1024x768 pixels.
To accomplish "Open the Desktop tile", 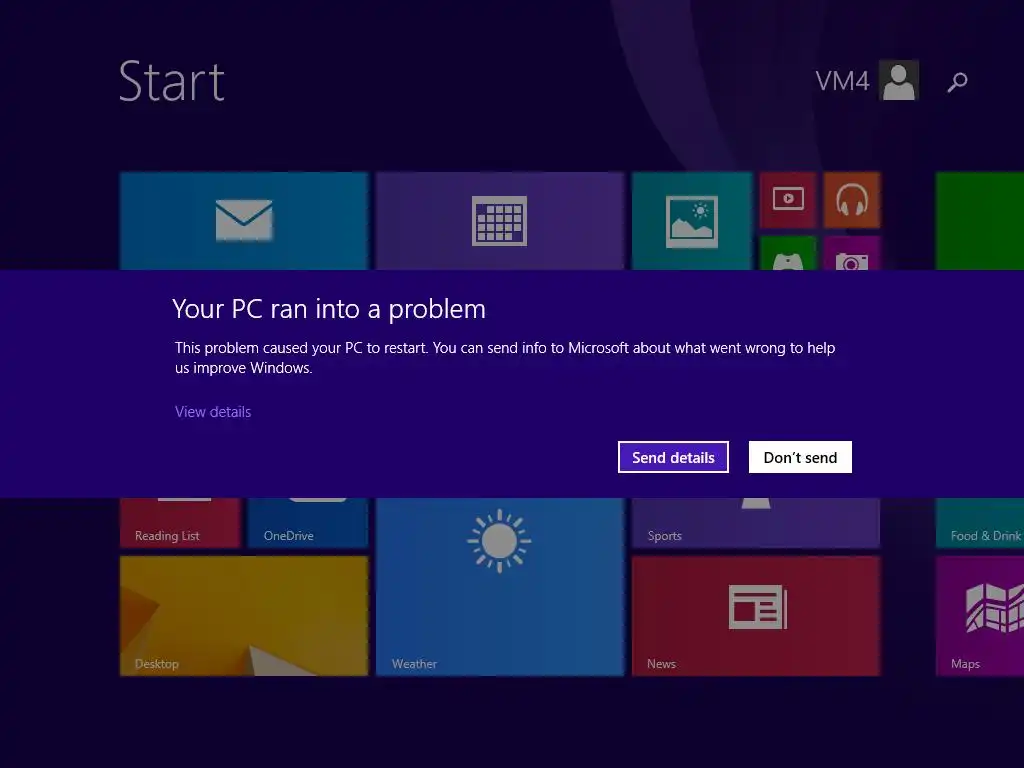I will pos(244,616).
